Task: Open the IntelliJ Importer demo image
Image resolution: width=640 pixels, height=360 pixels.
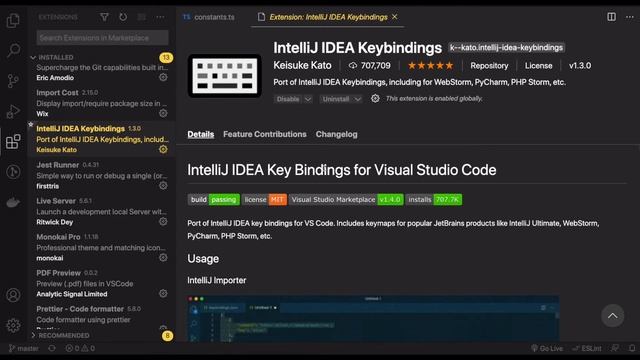Action: click(x=373, y=318)
